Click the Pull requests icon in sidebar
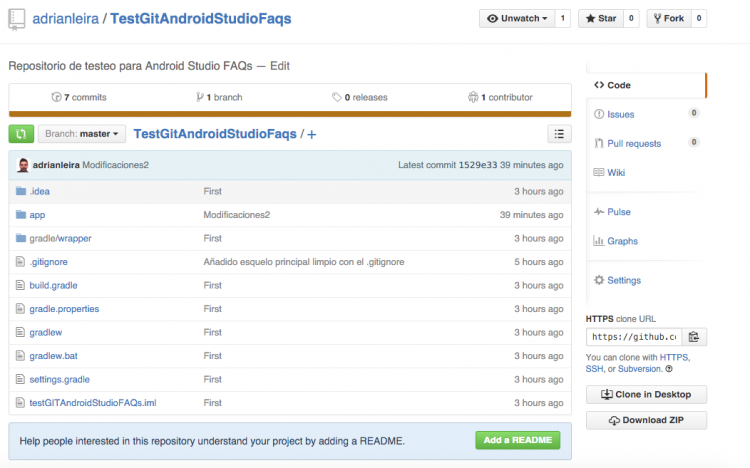The width and height of the screenshot is (750, 468). [x=598, y=143]
